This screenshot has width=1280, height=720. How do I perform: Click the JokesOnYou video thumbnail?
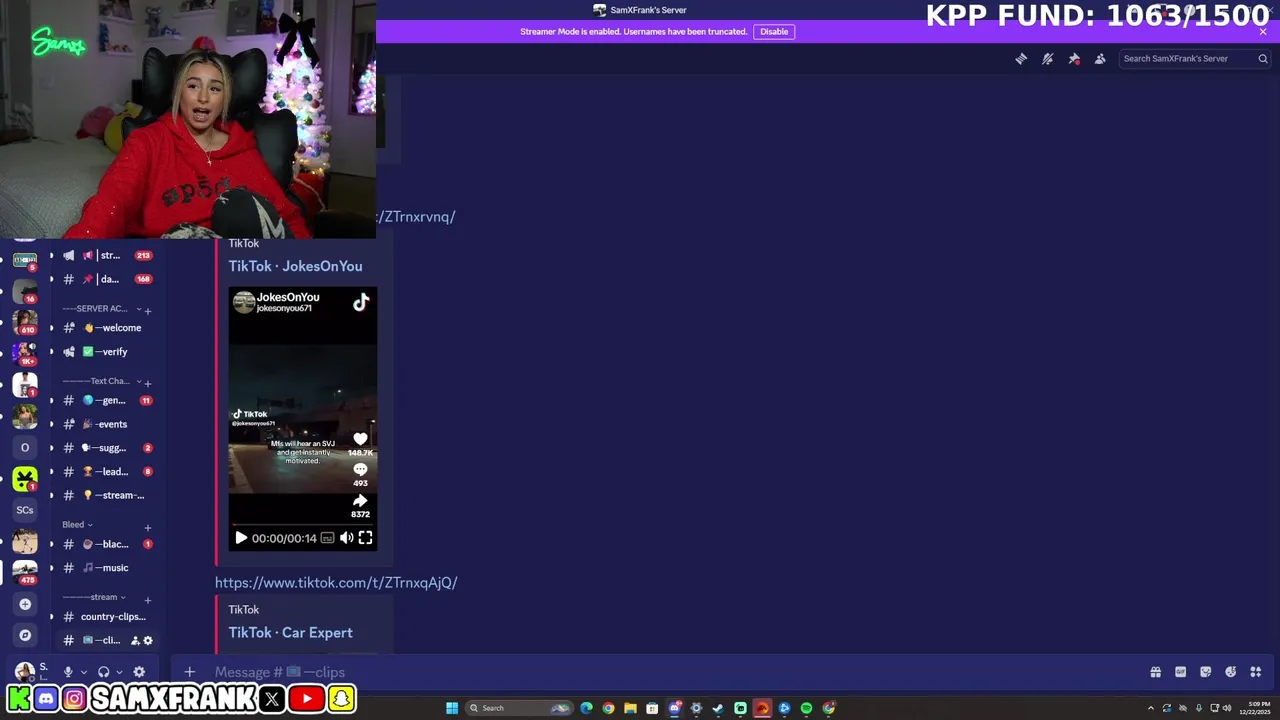pos(303,419)
